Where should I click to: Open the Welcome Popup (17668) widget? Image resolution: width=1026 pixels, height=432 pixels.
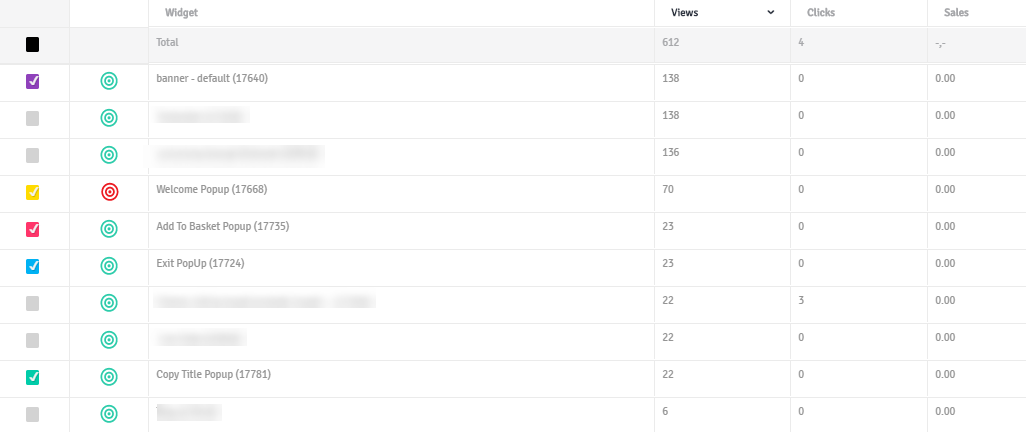click(211, 189)
